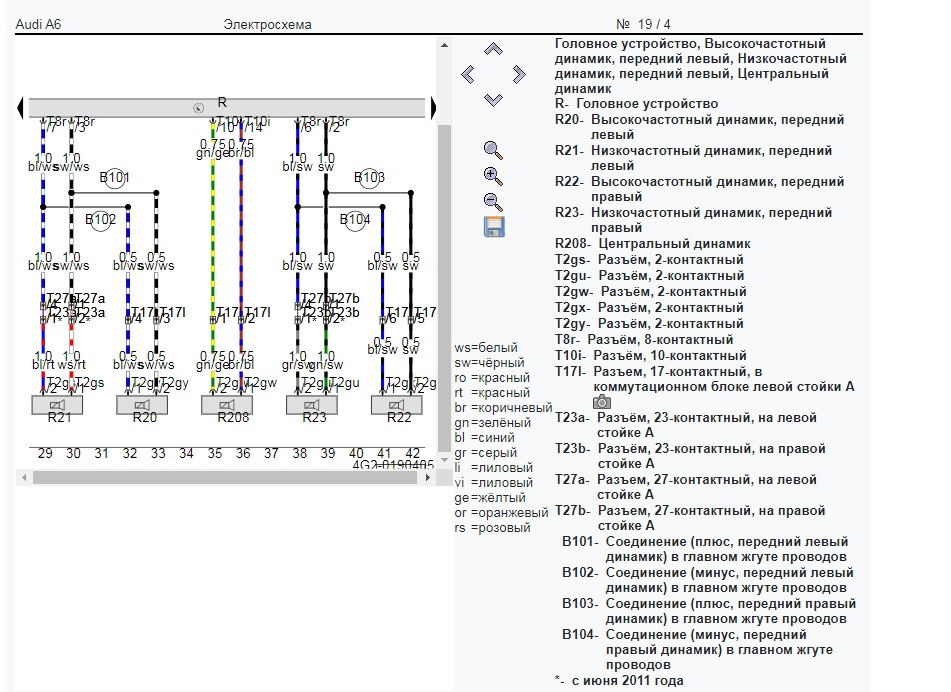Click the horizontal scrollbar left arrow
Viewport: 951px width, 692px height.
point(24,478)
